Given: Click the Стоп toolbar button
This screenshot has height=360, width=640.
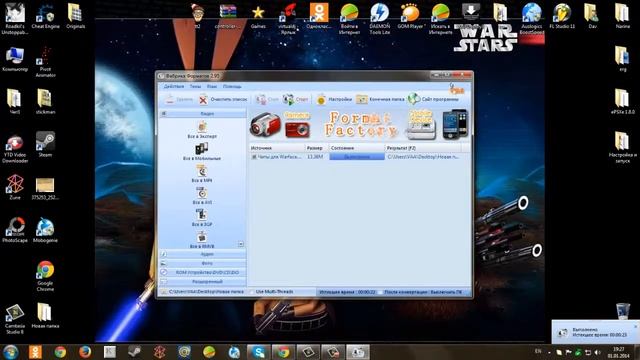Looking at the screenshot, I should [267, 99].
